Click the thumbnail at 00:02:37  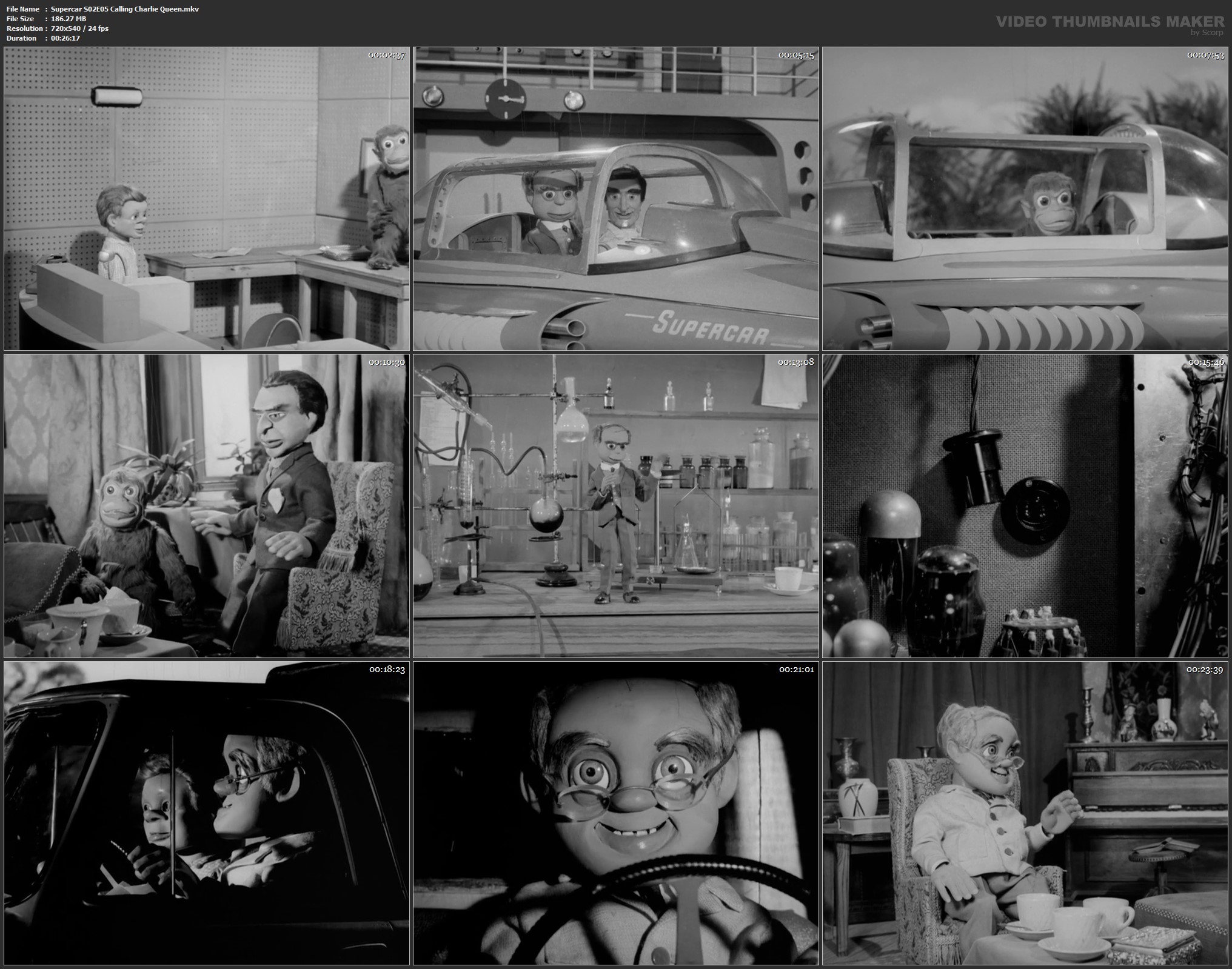coord(206,199)
